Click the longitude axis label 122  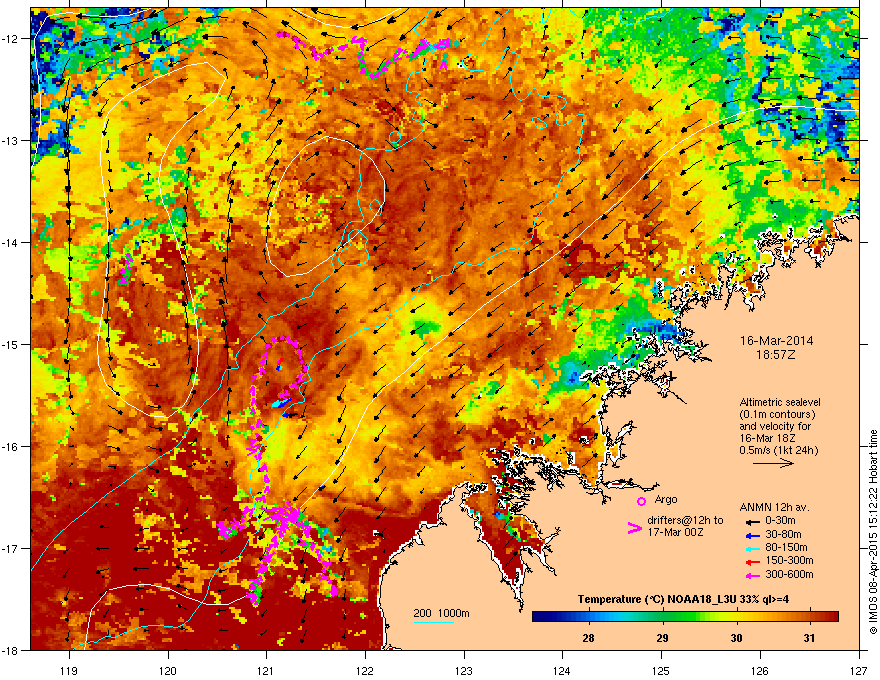tap(365, 670)
